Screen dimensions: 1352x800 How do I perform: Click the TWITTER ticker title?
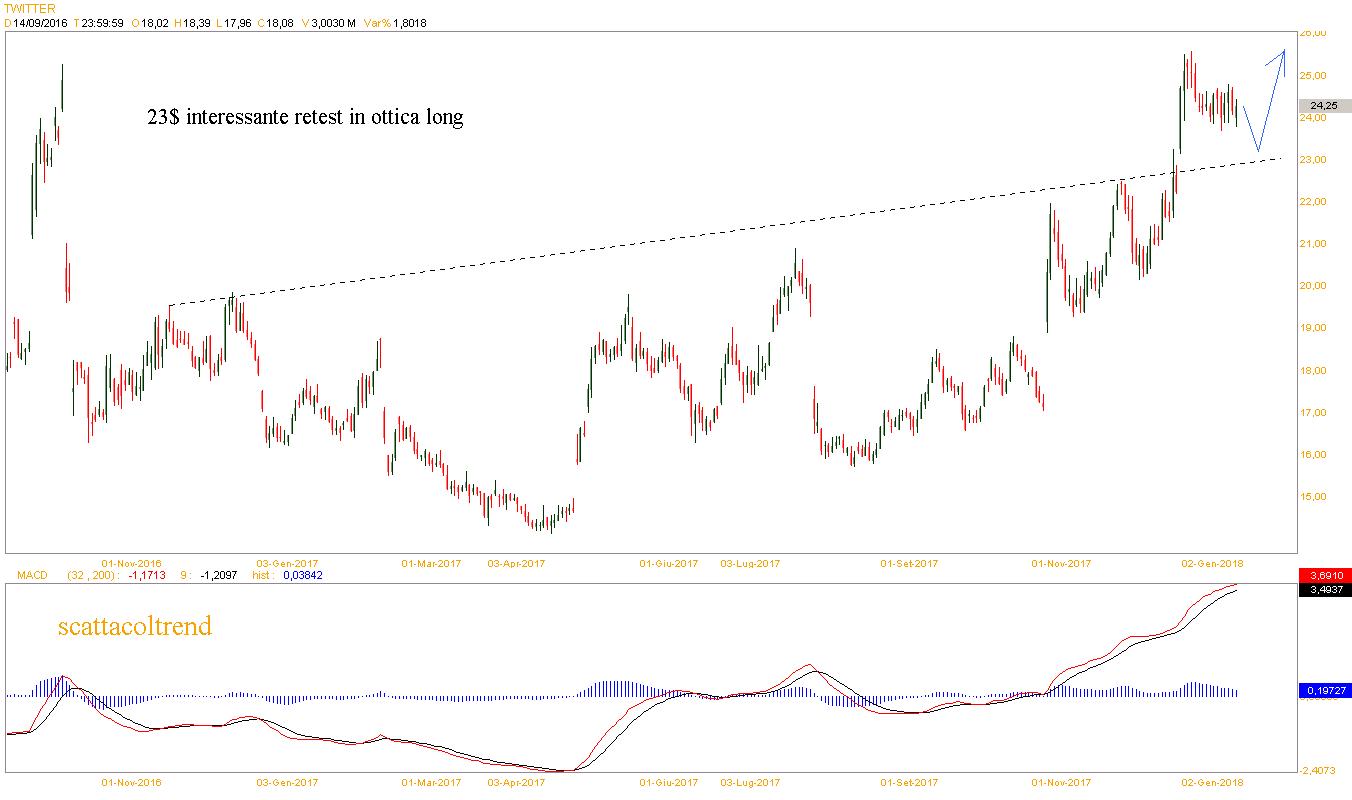[30, 8]
